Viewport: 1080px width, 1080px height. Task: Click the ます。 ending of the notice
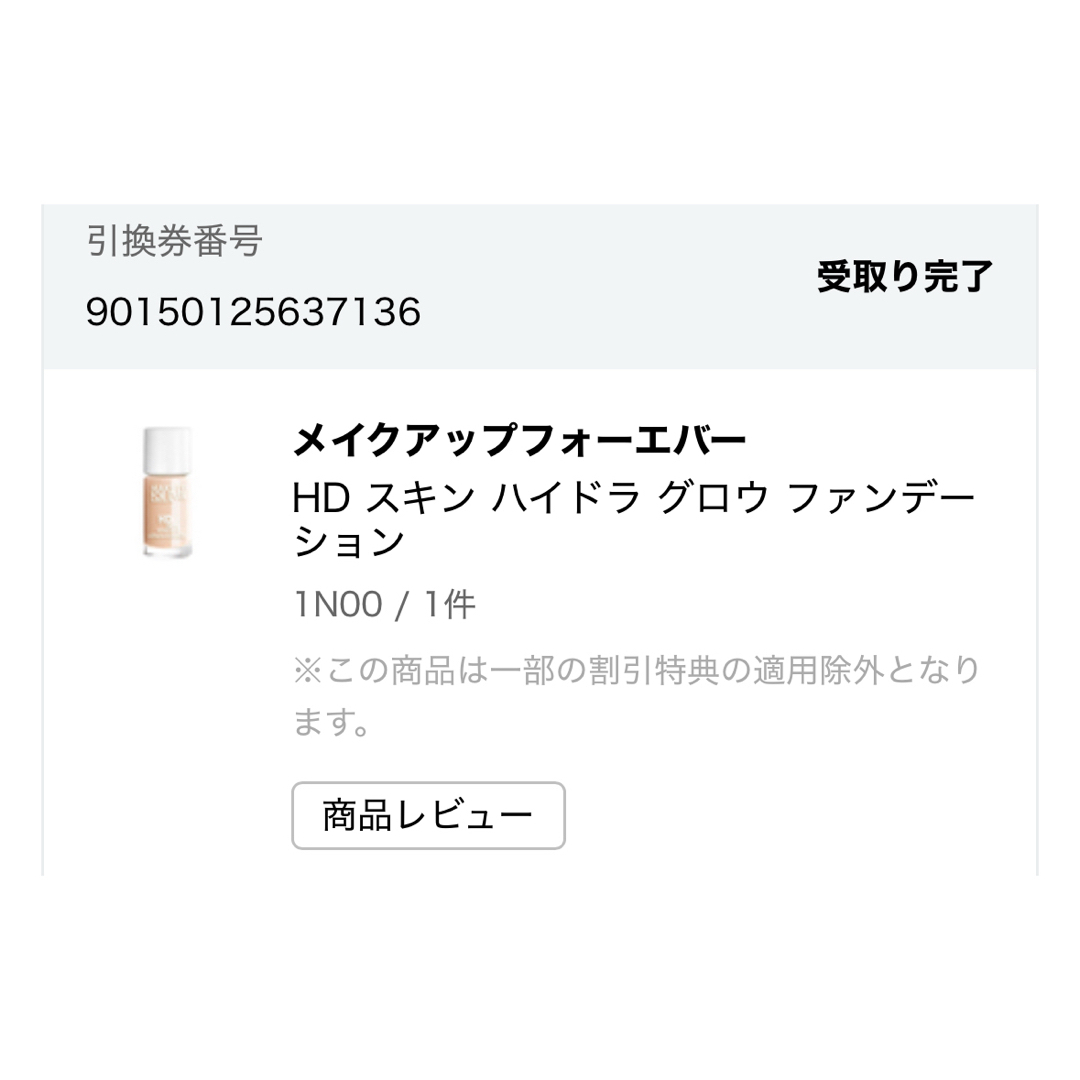(x=332, y=723)
